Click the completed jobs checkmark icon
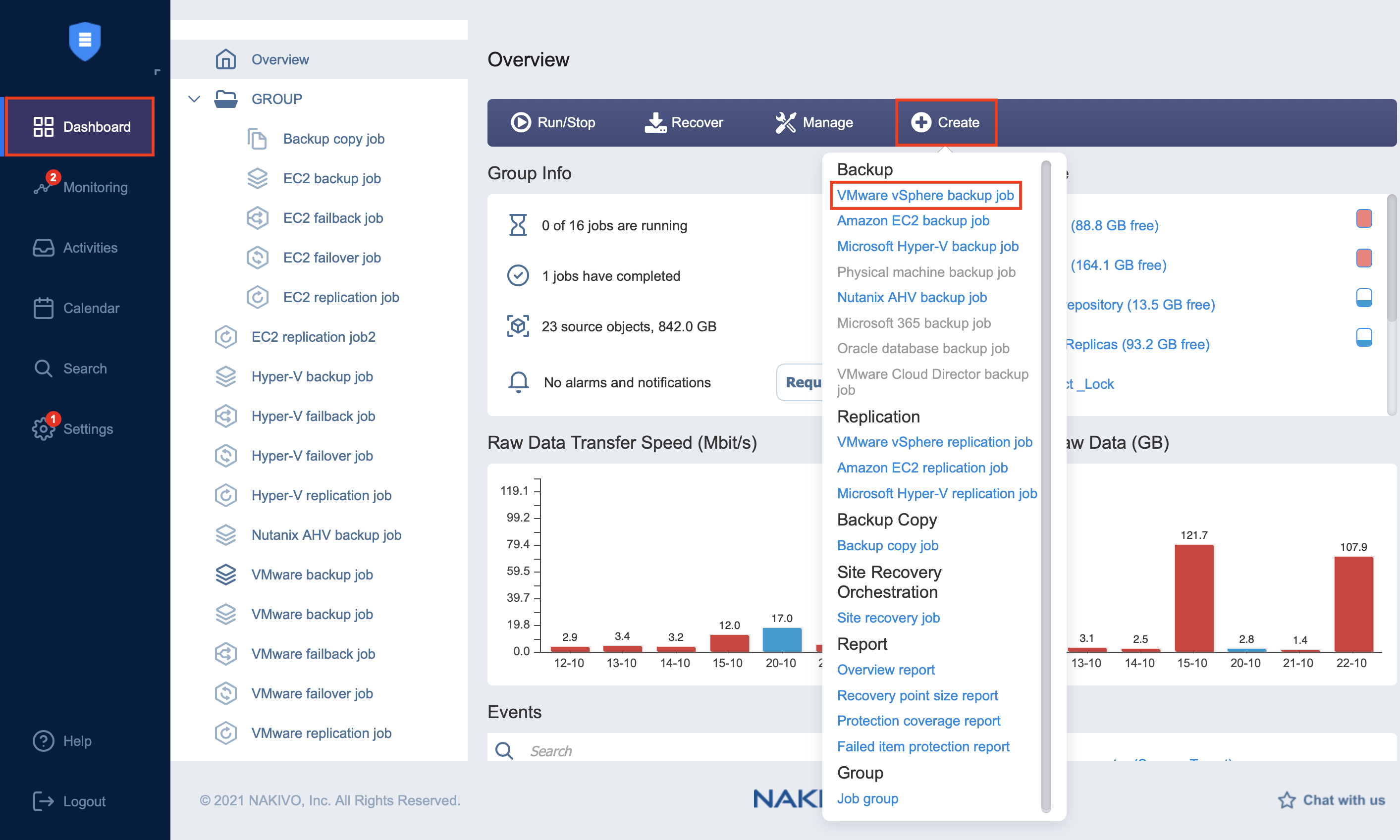Viewport: 1400px width, 840px height. coord(517,276)
